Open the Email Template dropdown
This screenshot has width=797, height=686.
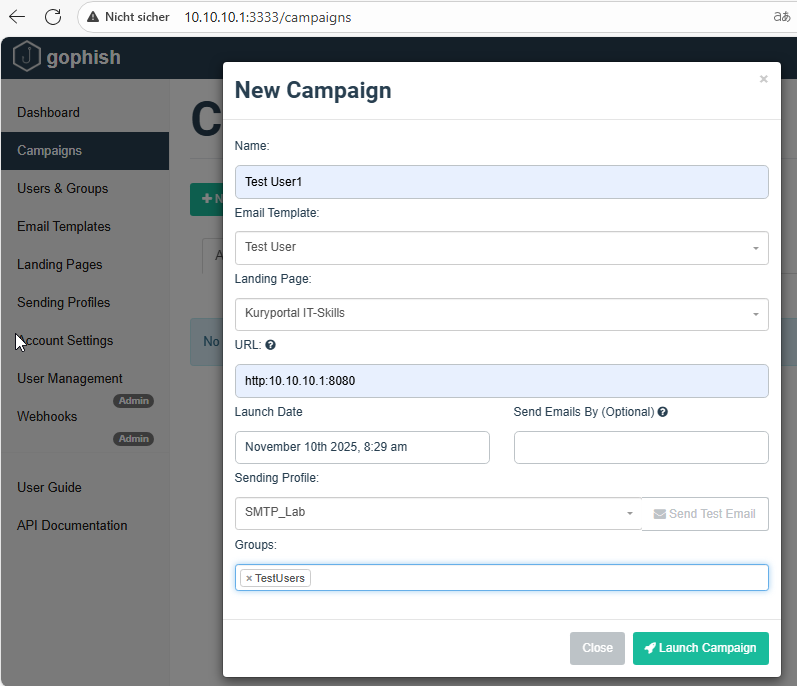(x=501, y=248)
